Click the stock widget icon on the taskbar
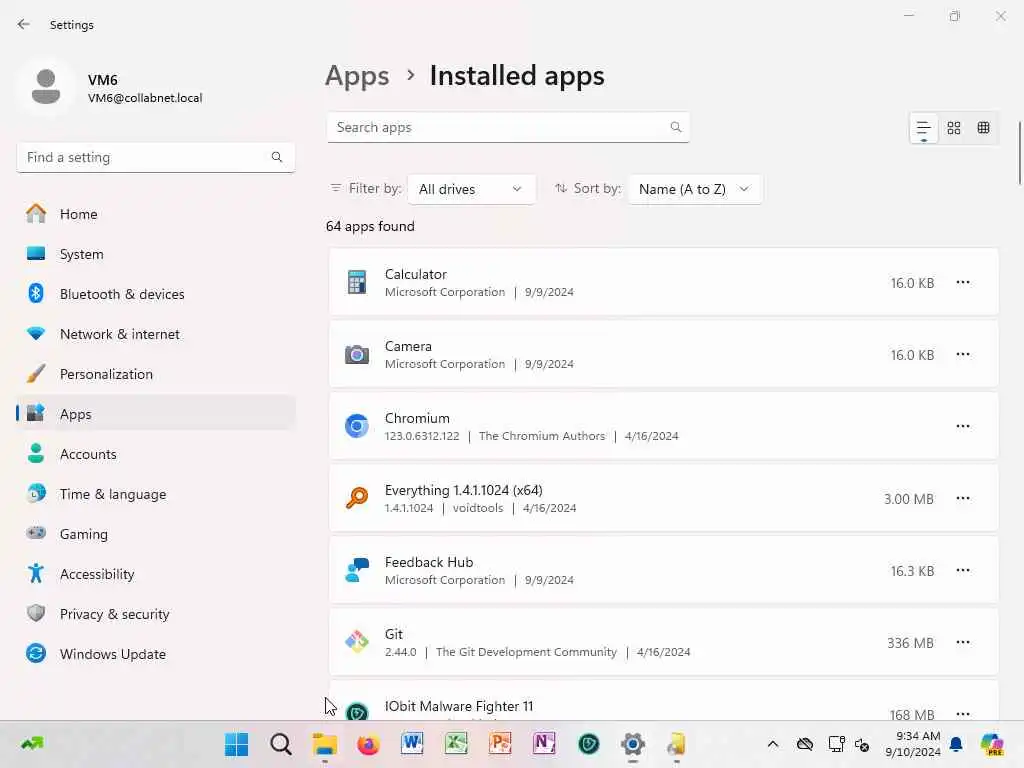1024x768 pixels. tap(31, 743)
